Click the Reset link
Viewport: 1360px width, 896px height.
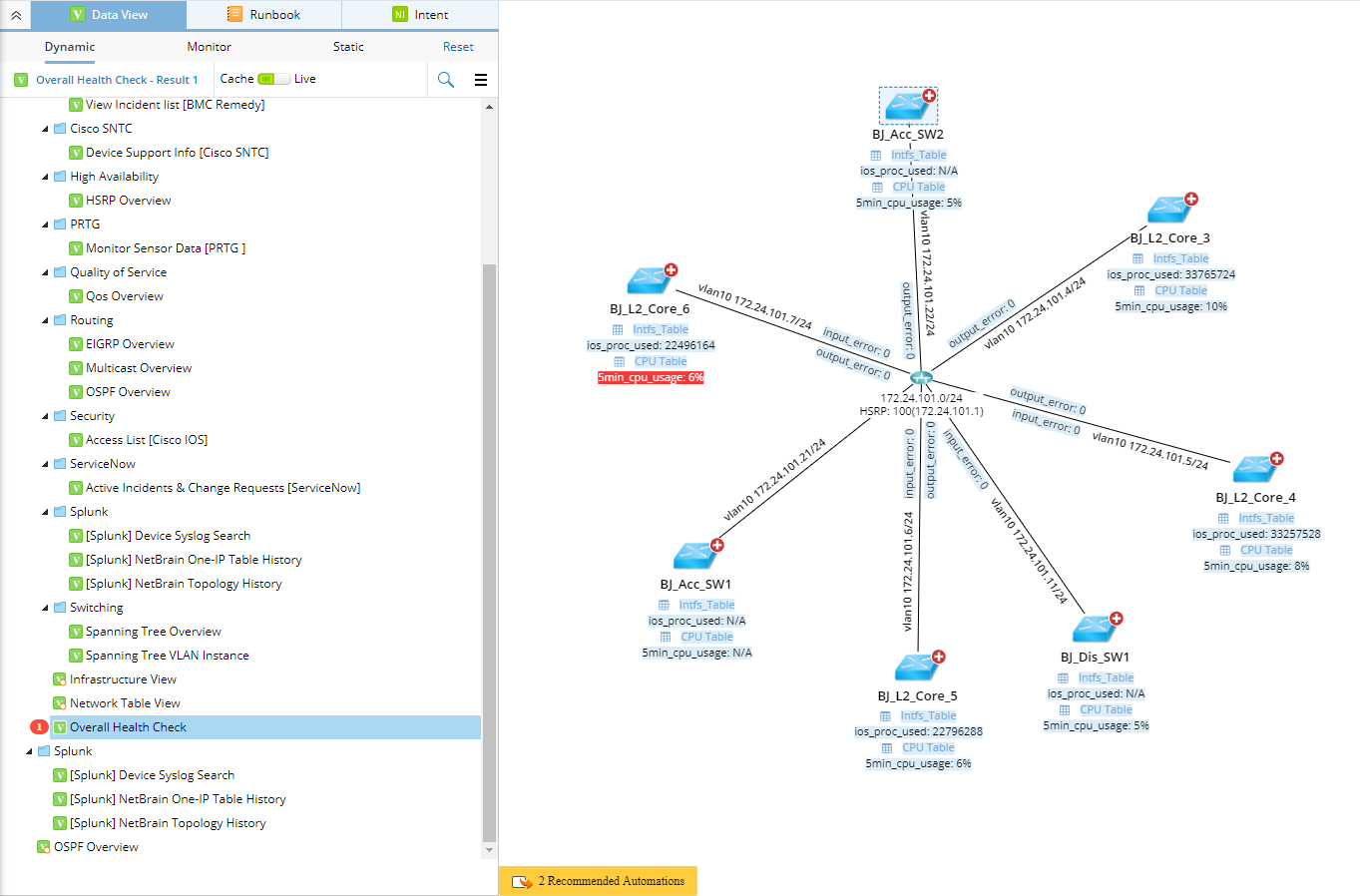coord(458,47)
